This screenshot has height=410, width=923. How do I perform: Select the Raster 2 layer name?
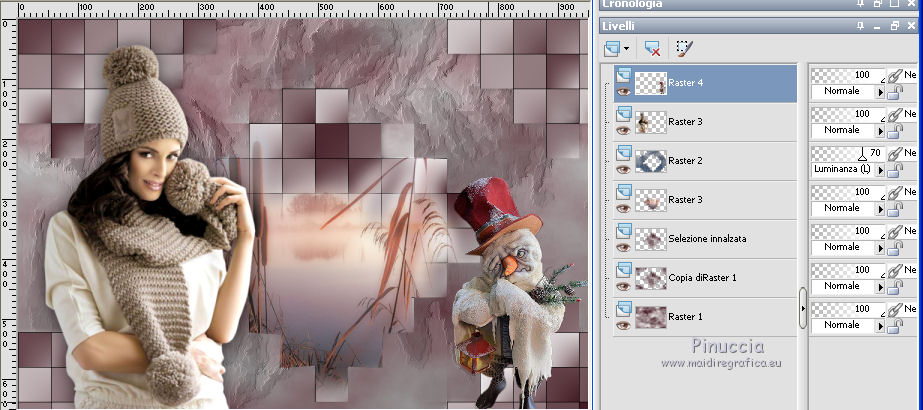685,161
